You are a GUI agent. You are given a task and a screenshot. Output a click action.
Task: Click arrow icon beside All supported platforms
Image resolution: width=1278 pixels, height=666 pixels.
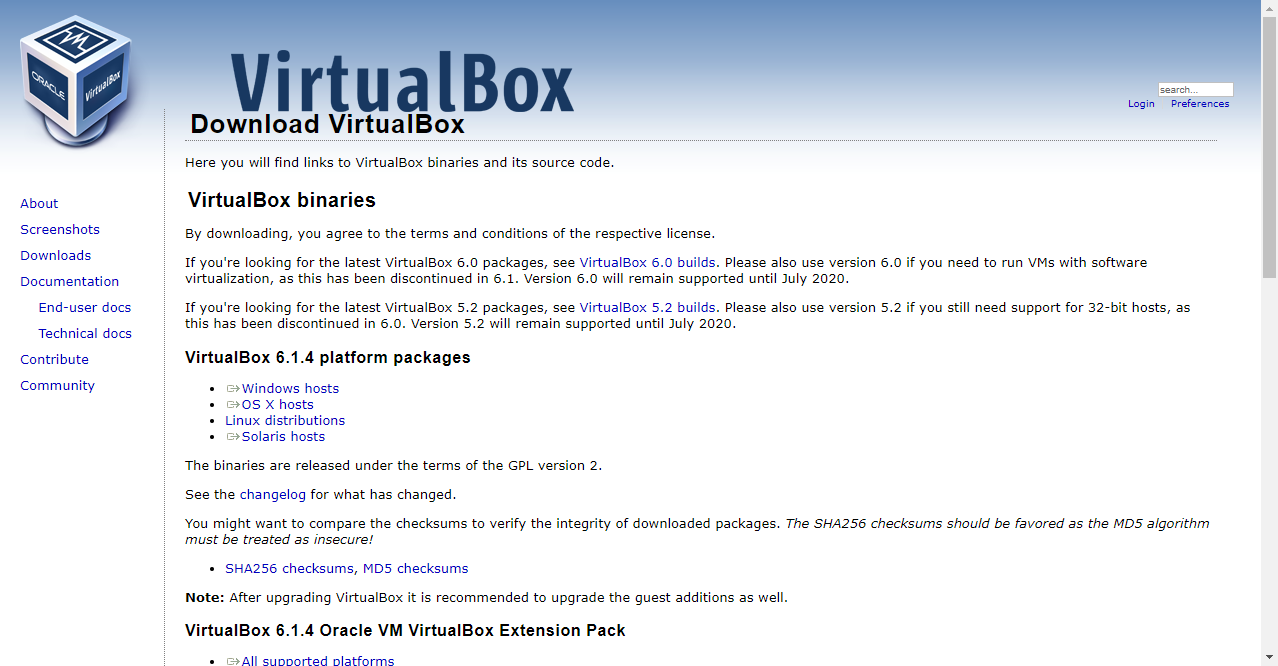tap(233, 661)
